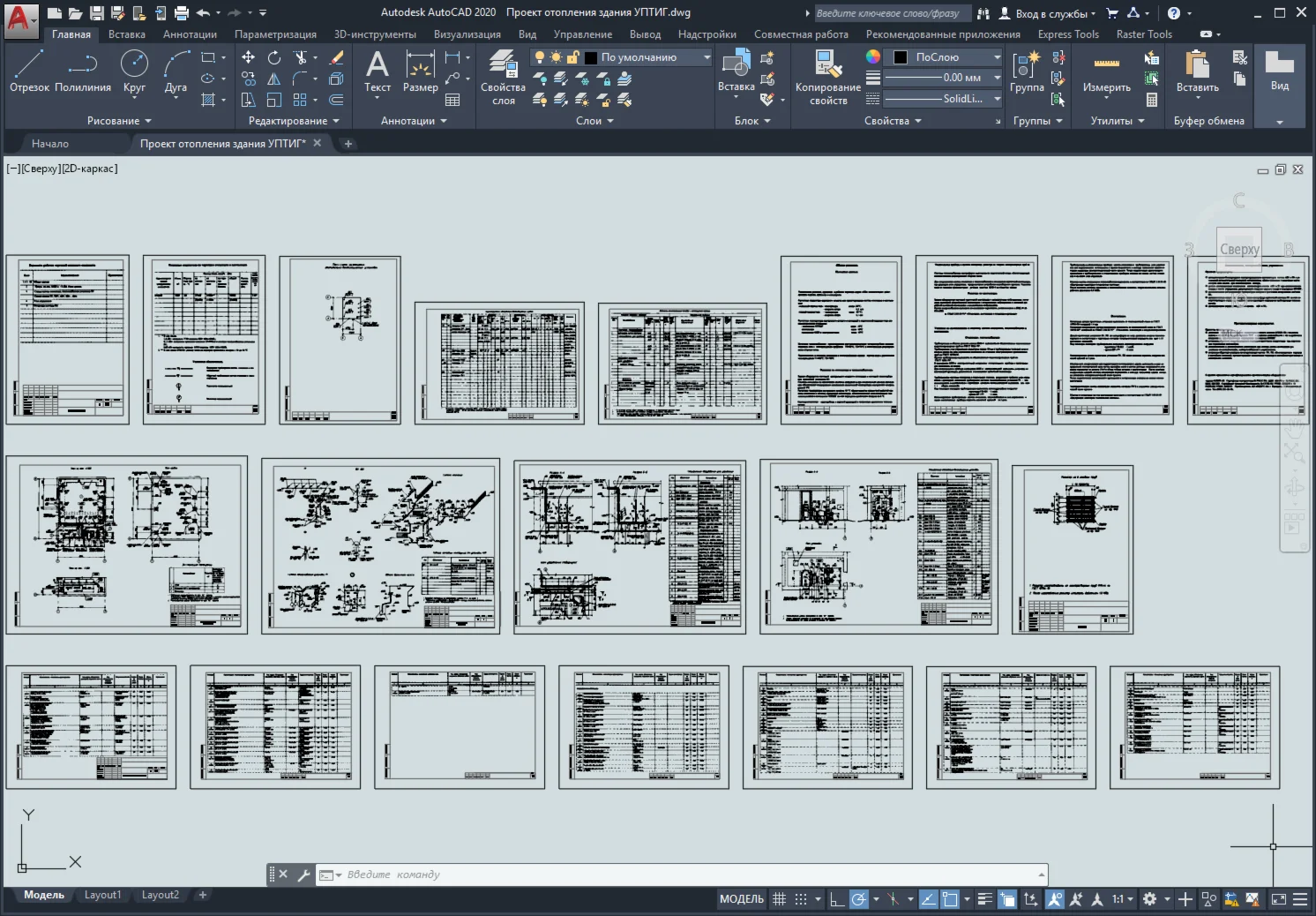Toggle 2D object snap in status bar
The height and width of the screenshot is (916, 1316).
coord(950,899)
